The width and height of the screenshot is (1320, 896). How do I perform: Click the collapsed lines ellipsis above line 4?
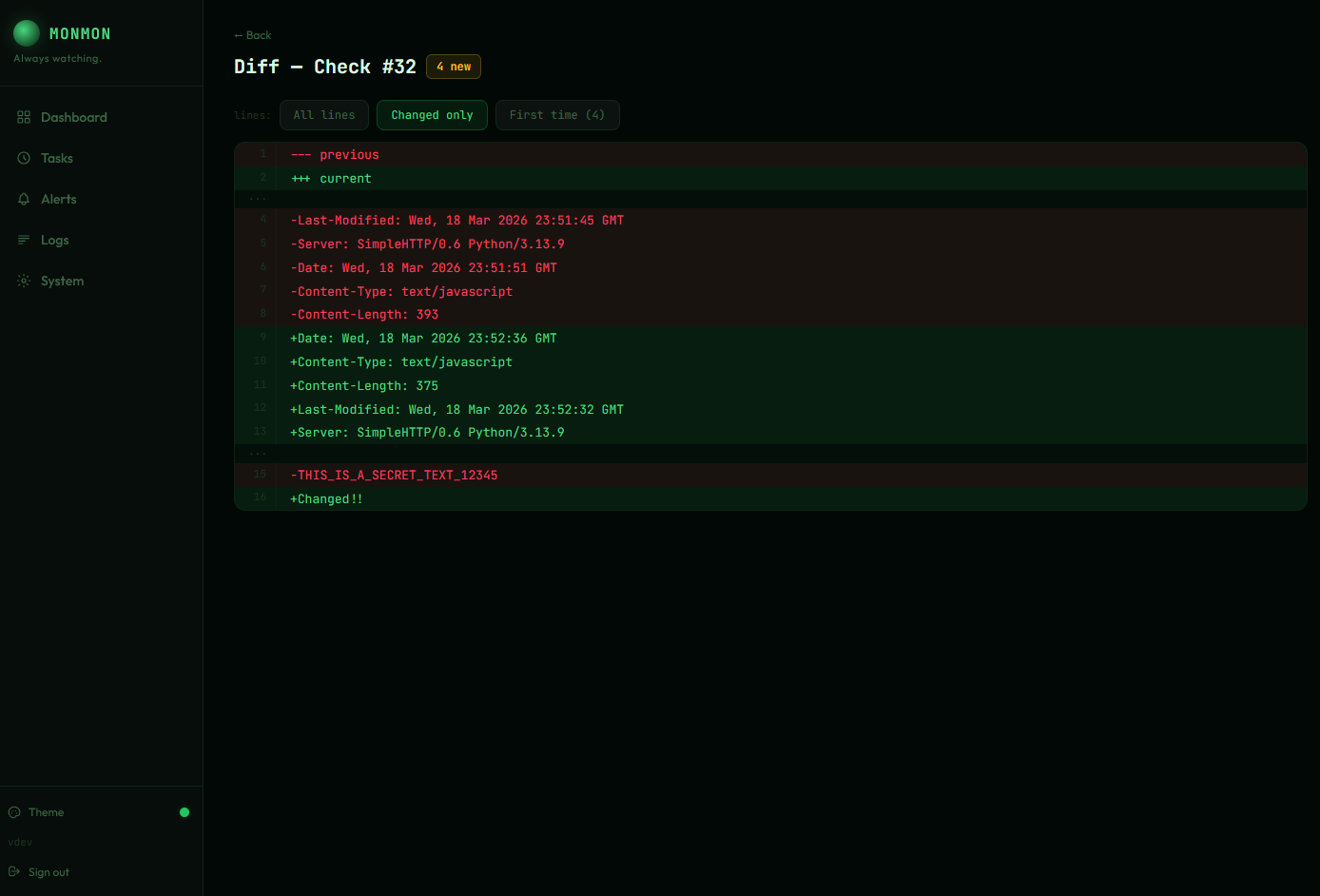(258, 200)
